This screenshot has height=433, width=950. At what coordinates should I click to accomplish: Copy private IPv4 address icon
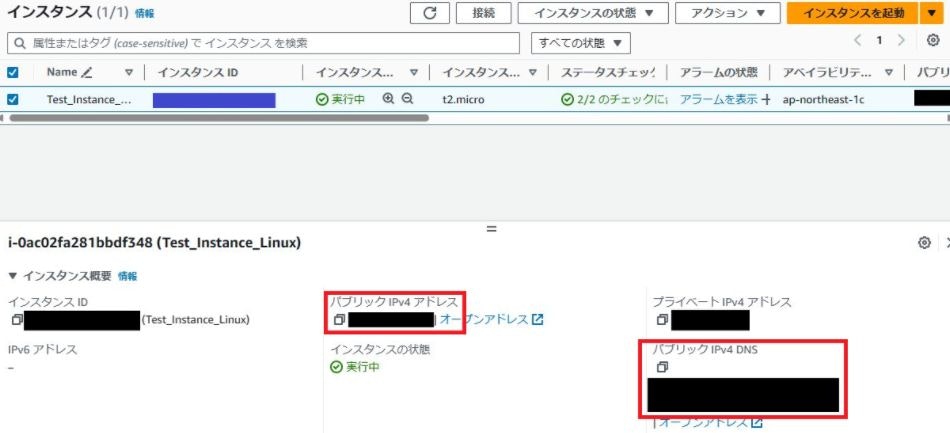pyautogui.click(x=662, y=319)
